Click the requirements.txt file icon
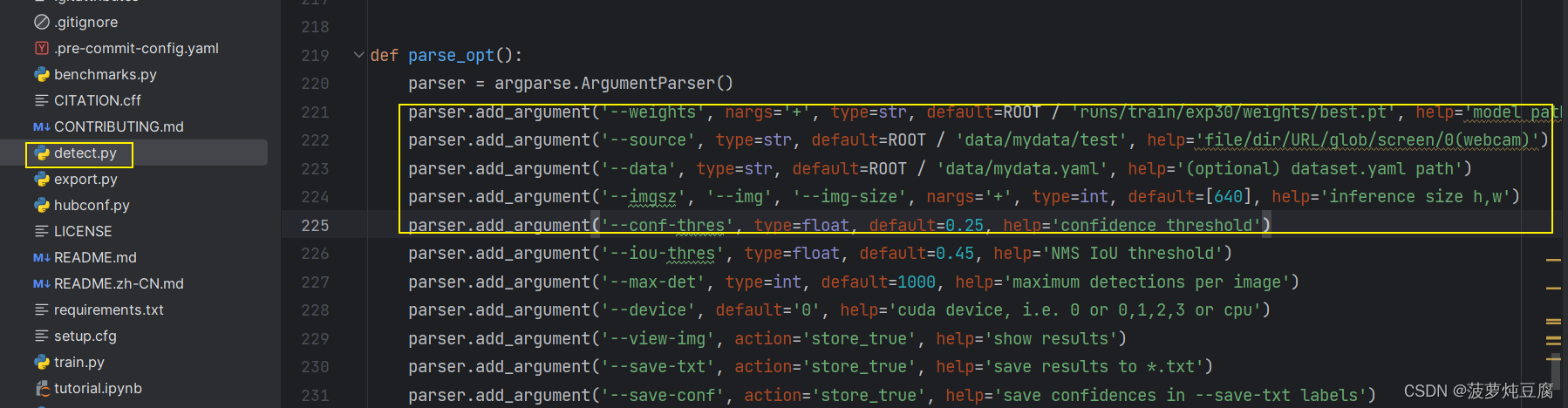 click(x=41, y=309)
